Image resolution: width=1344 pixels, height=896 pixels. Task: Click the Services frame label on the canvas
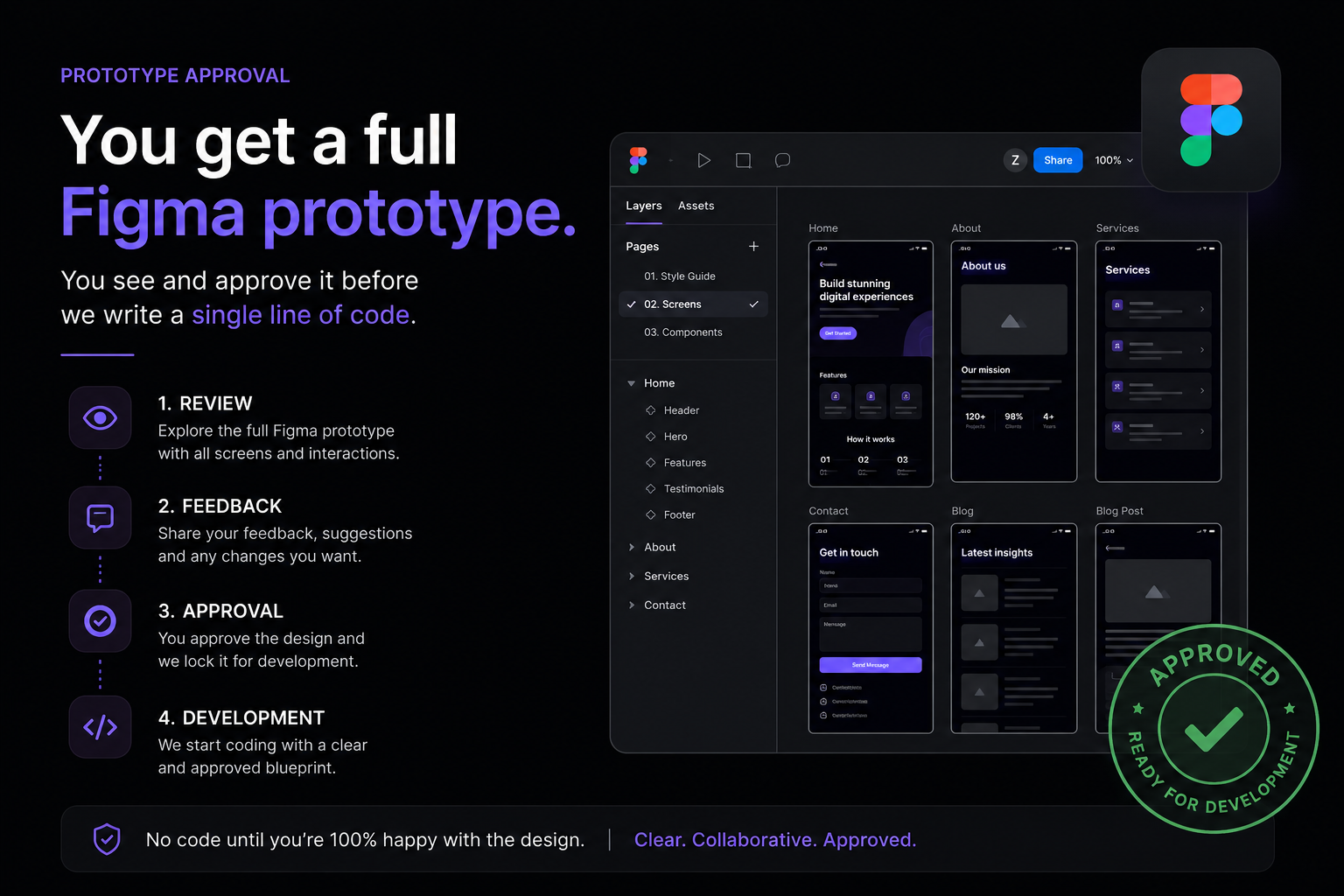pyautogui.click(x=1117, y=228)
